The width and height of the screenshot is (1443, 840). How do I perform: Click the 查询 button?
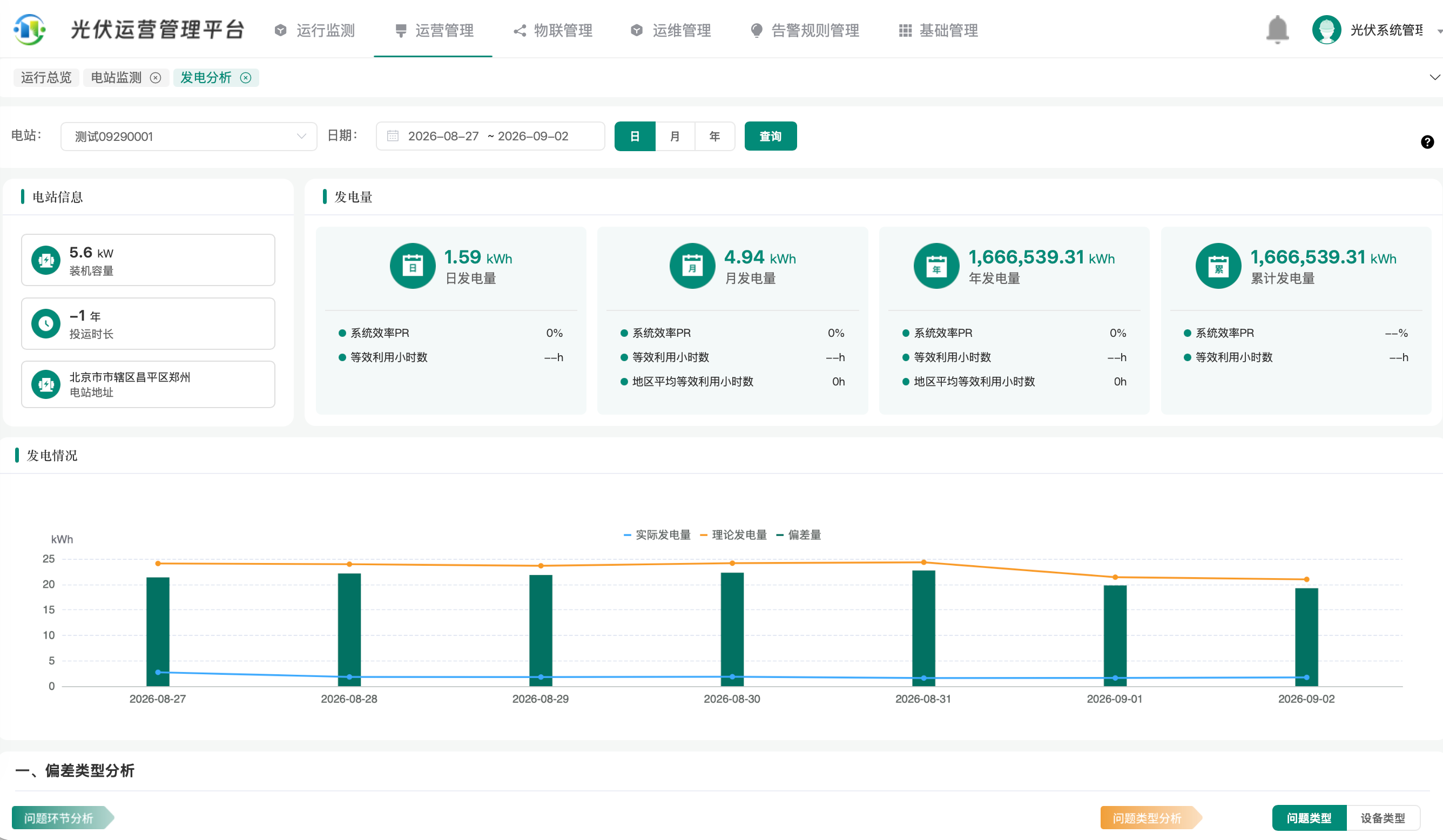[x=771, y=136]
